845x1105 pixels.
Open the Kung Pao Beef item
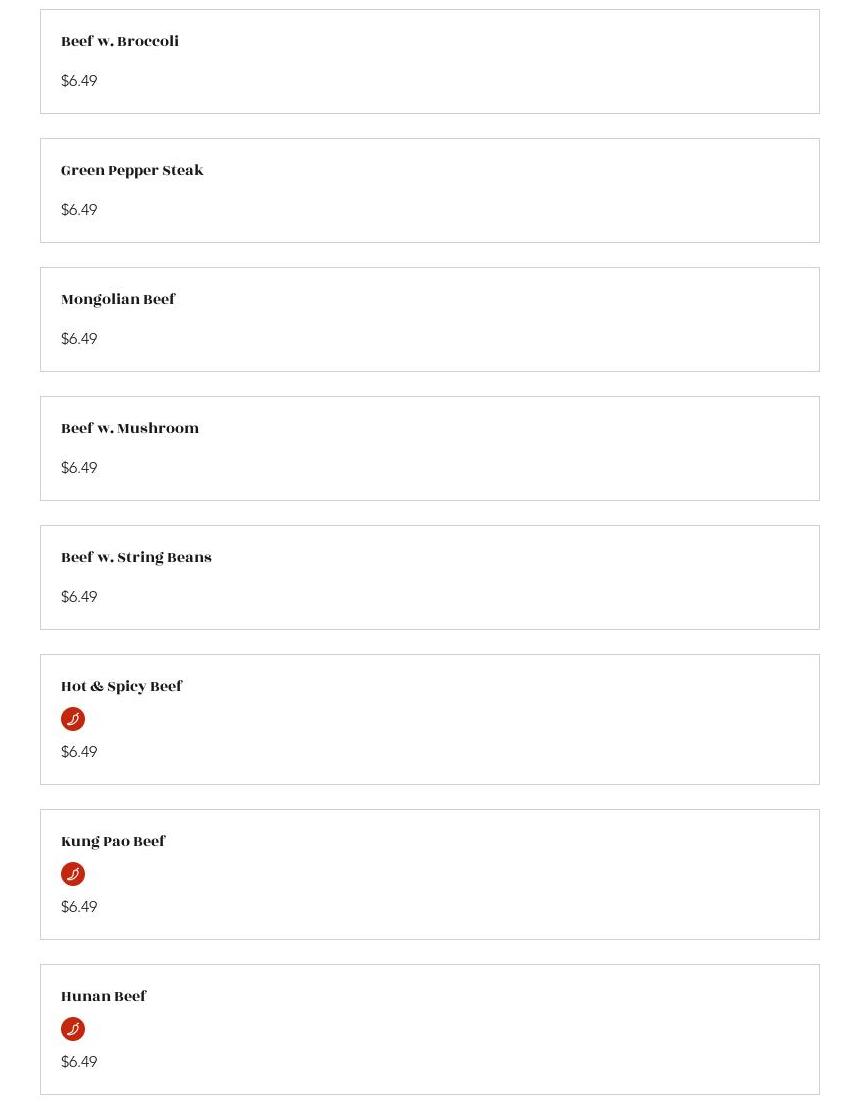click(113, 842)
